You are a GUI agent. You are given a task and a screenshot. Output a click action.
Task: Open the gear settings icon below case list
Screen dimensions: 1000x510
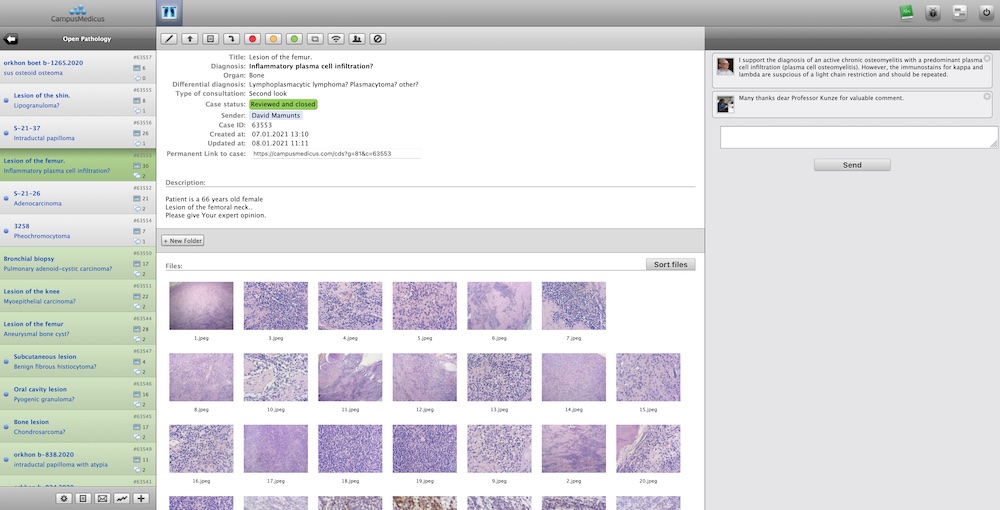(x=64, y=499)
